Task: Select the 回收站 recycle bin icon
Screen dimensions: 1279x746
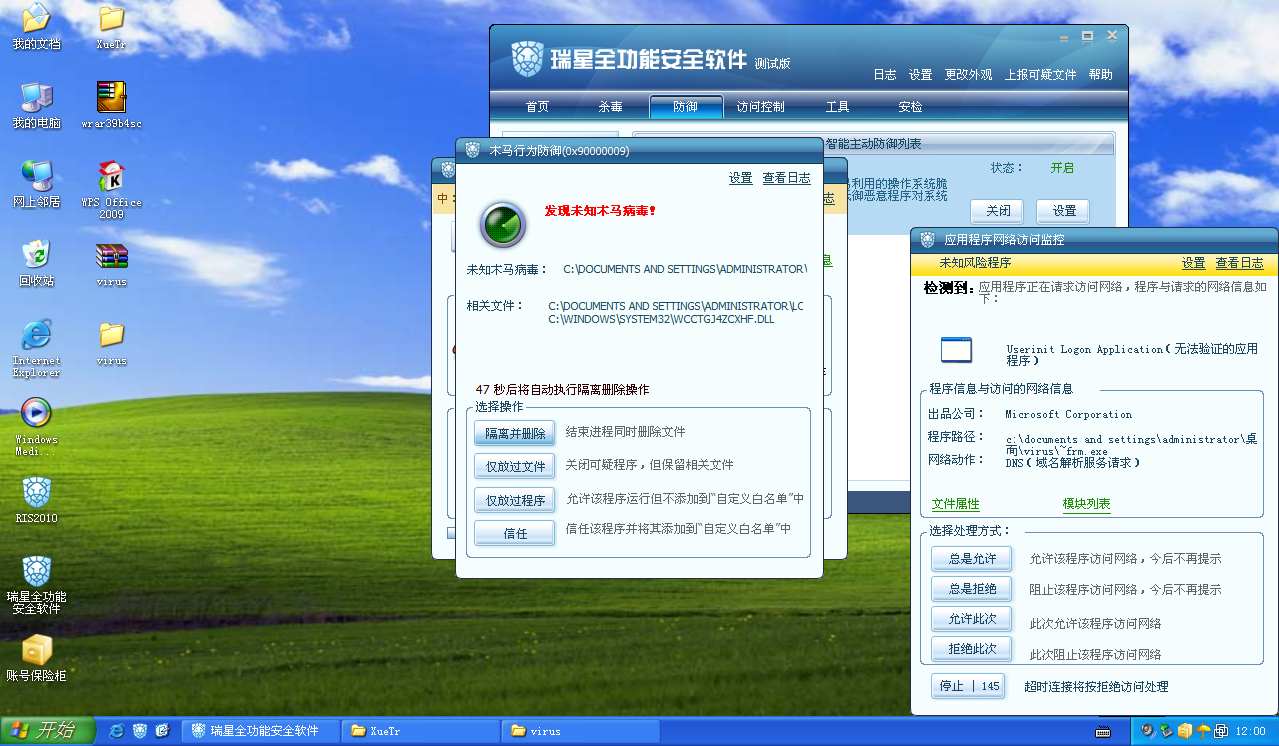Action: pos(36,263)
